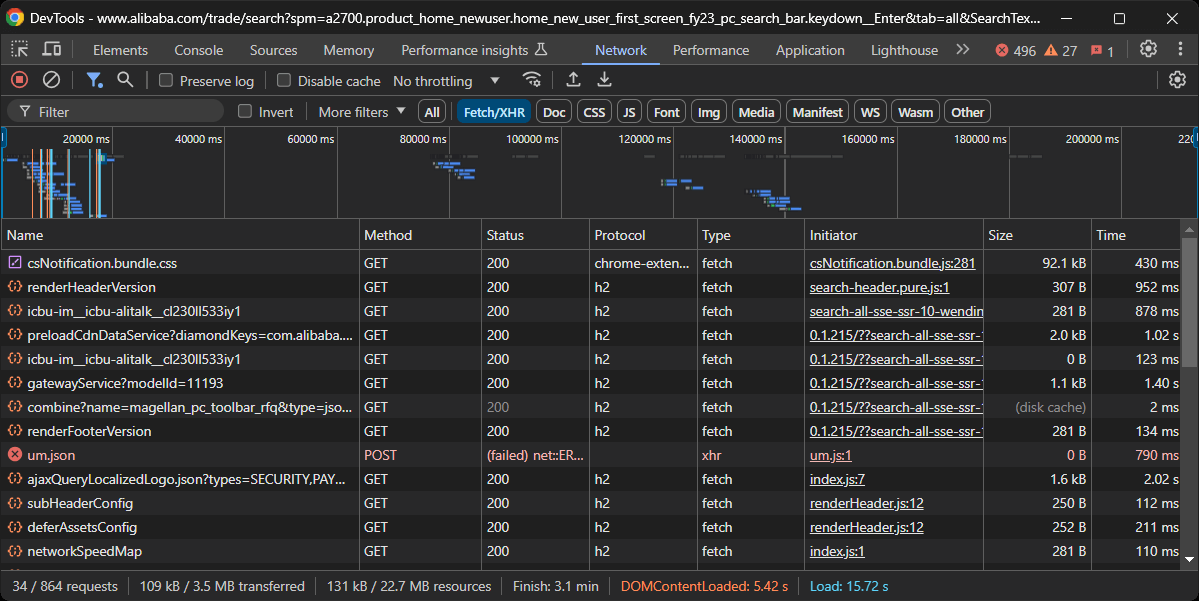
Task: Click the Filter input field
Action: 115,111
